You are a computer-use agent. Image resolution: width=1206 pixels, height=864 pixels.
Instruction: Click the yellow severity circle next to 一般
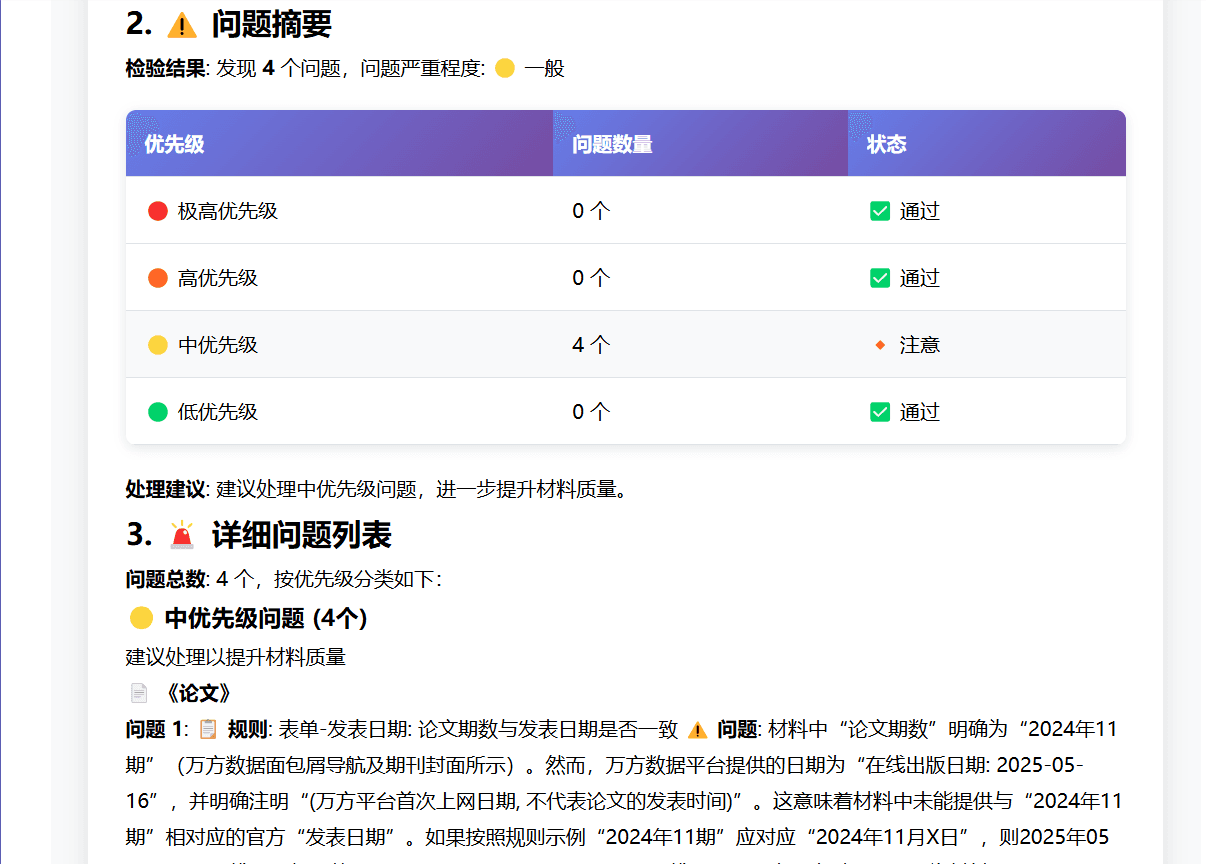click(x=504, y=69)
